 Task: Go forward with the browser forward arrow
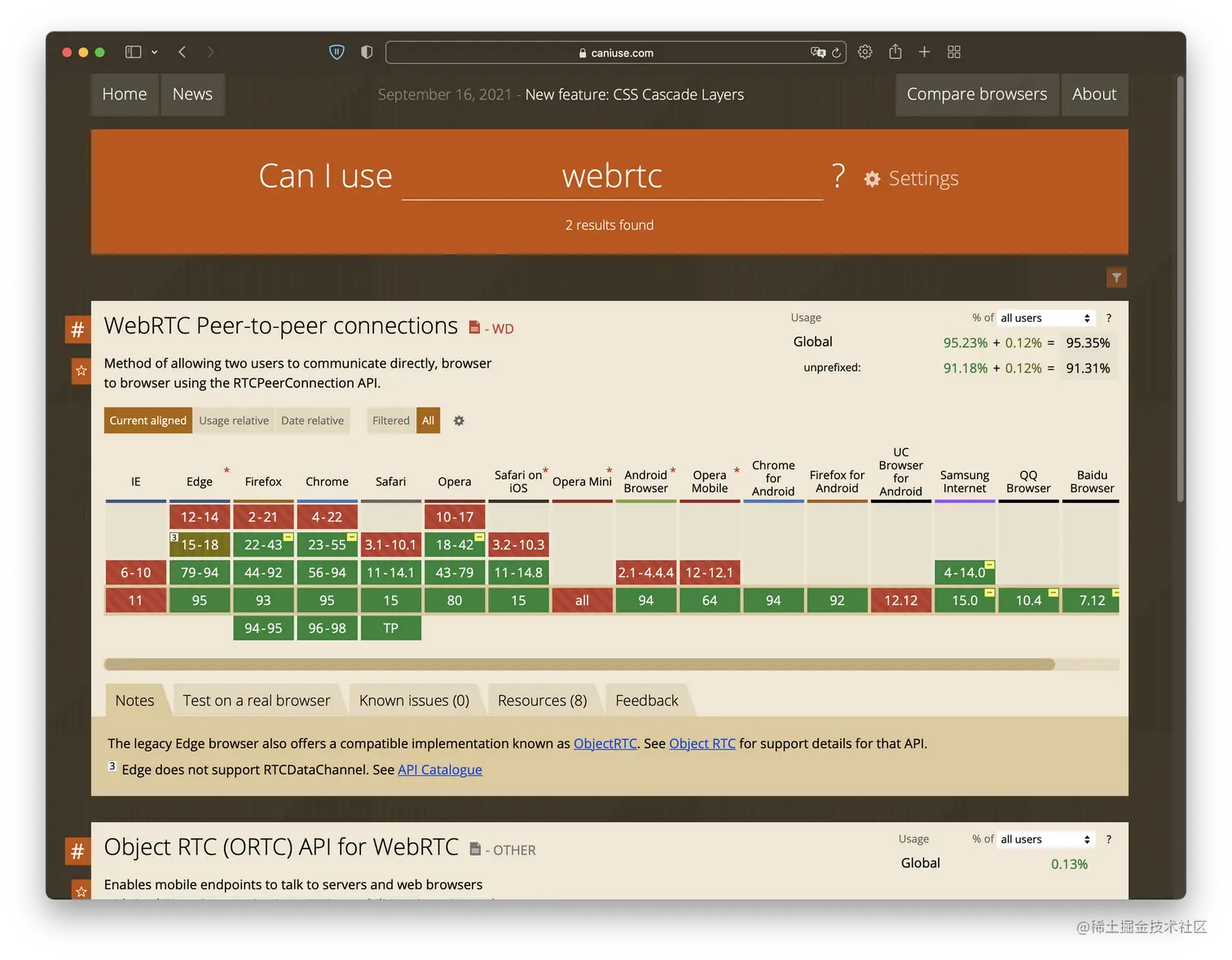pyautogui.click(x=210, y=52)
